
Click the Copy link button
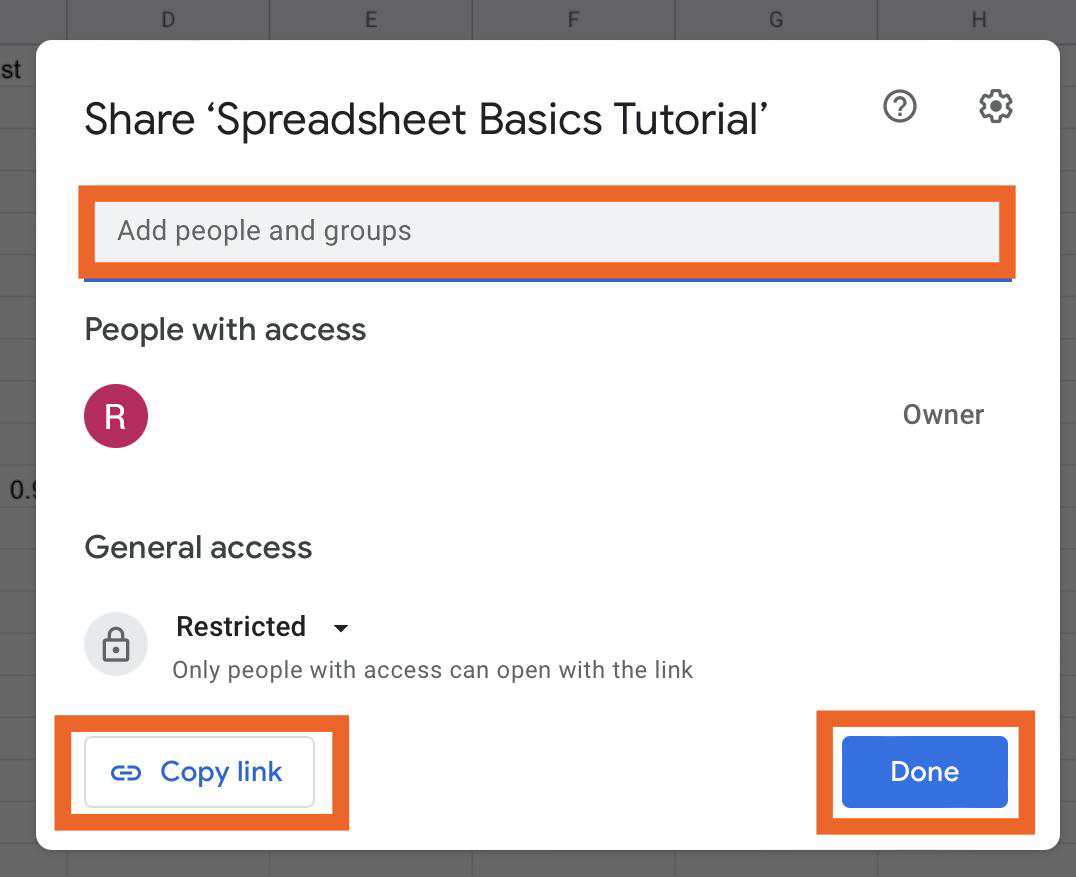(199, 772)
